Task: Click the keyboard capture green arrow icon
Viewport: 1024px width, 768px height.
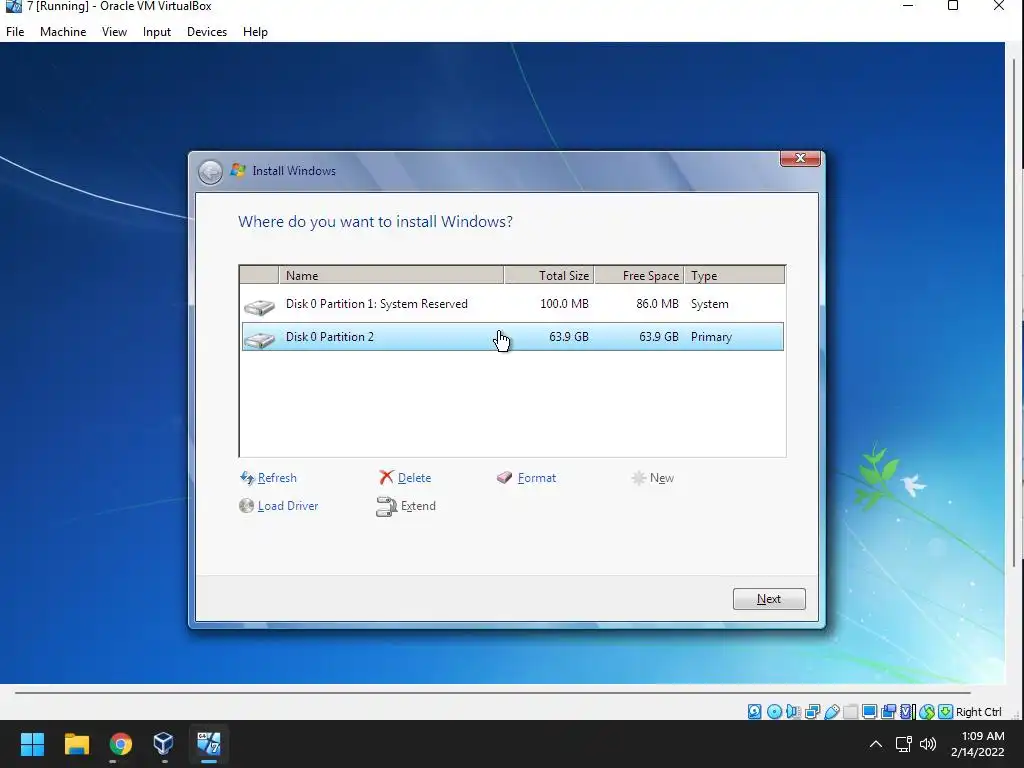Action: point(945,712)
